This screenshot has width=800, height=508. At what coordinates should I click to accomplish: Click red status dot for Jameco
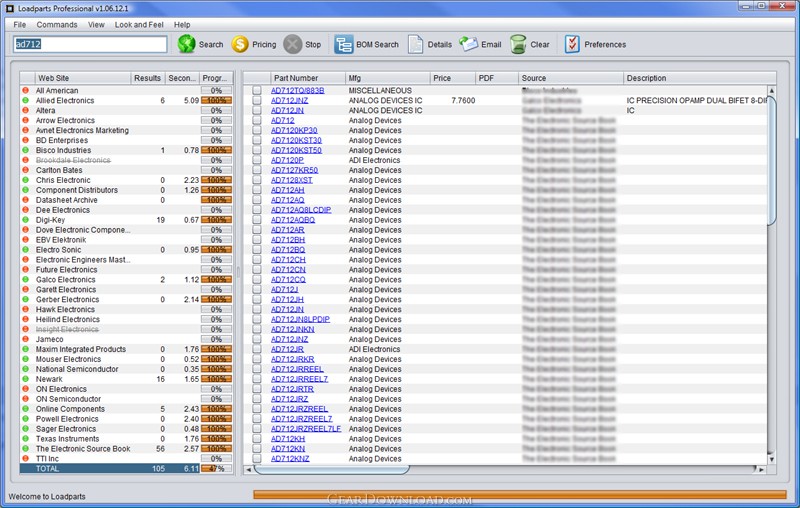pos(26,339)
